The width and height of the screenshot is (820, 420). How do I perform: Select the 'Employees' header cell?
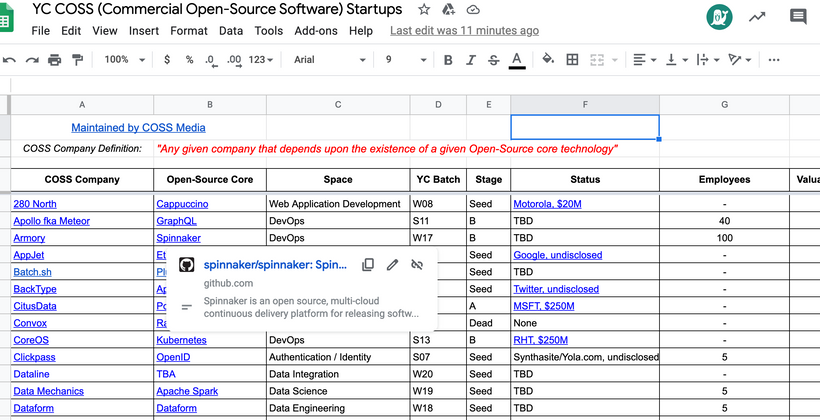pos(724,179)
